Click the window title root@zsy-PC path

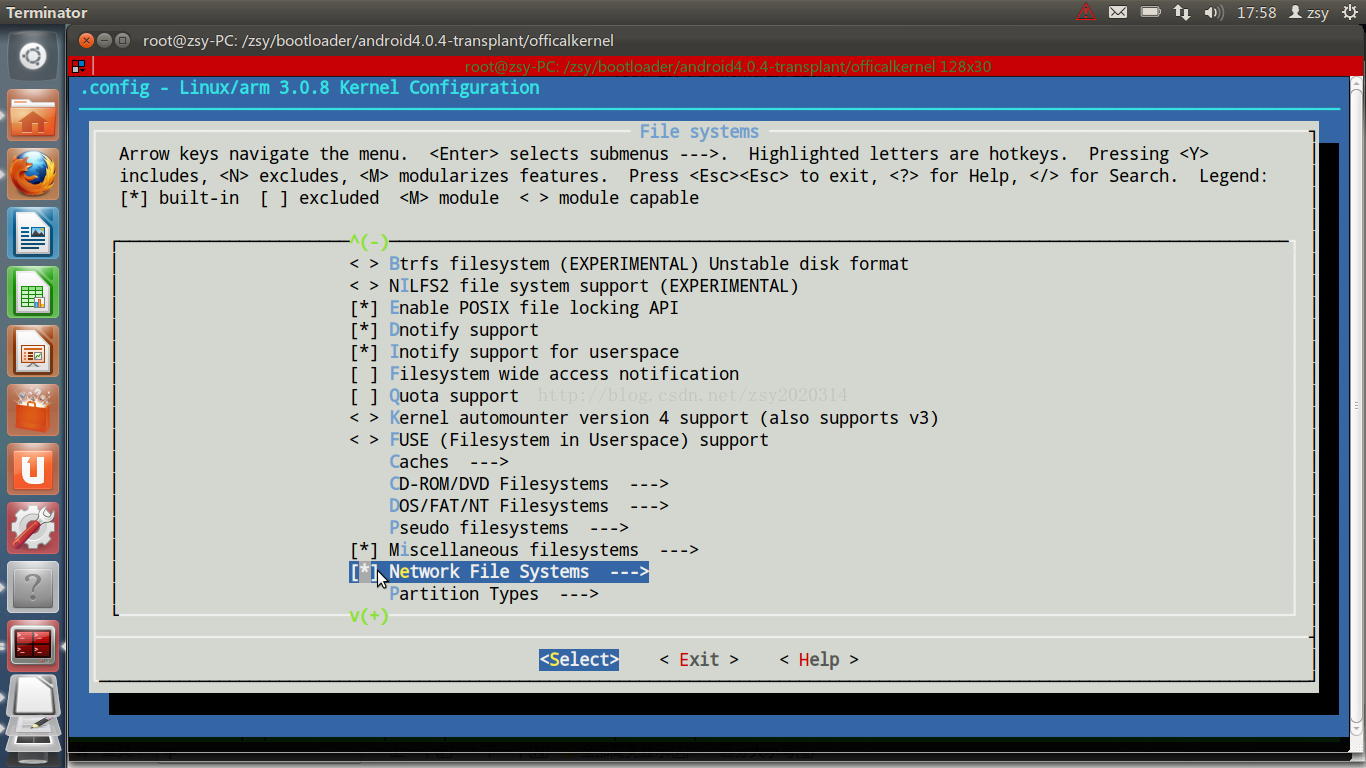pyautogui.click(x=378, y=41)
